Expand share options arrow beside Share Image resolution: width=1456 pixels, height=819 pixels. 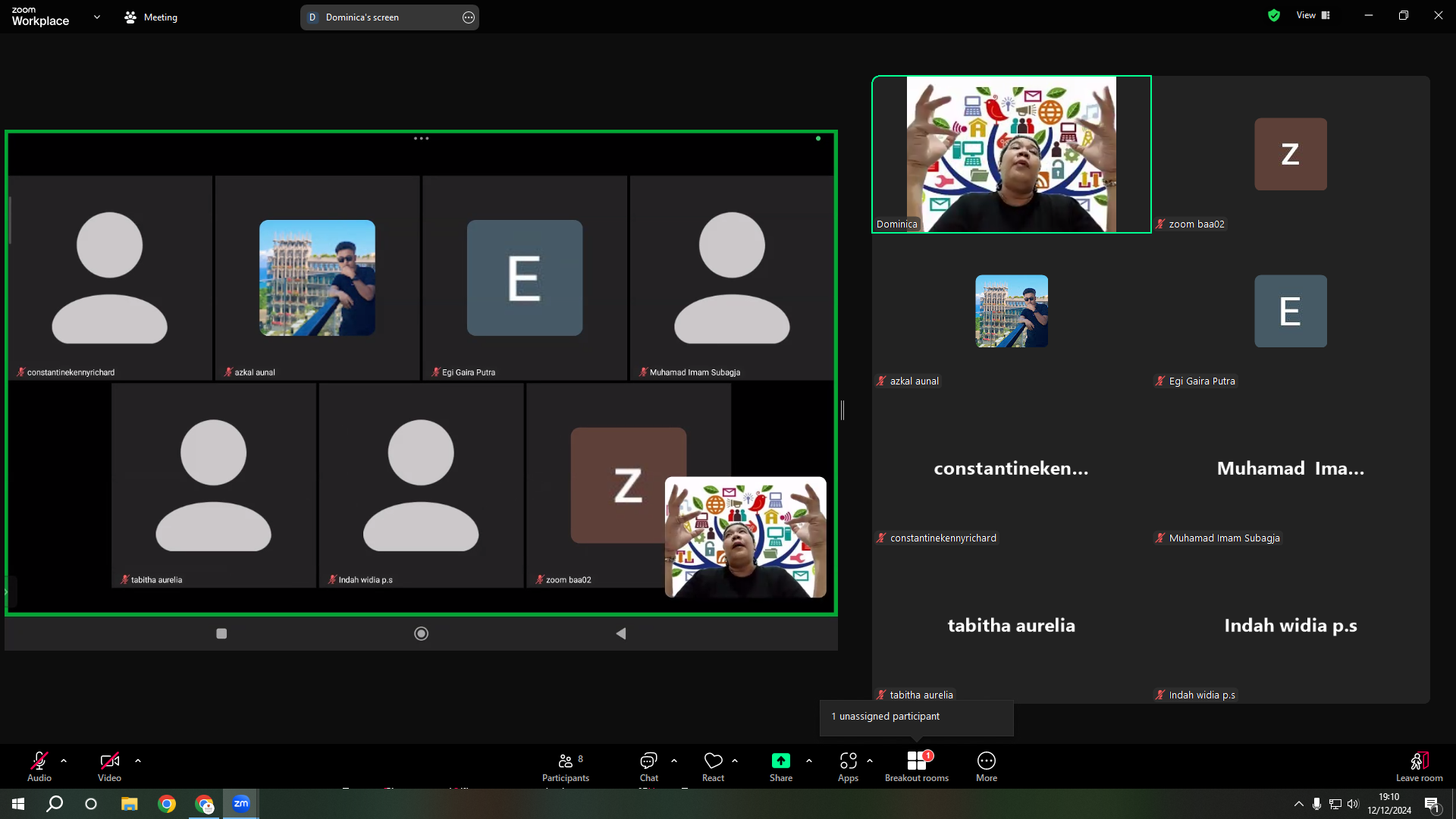(809, 761)
